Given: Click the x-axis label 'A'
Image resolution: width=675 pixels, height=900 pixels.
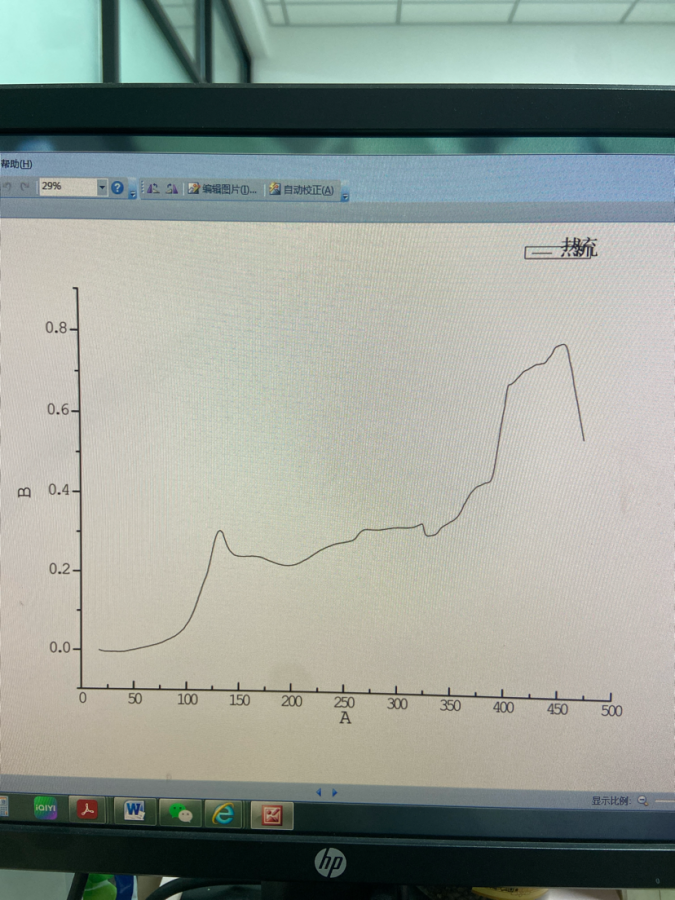Looking at the screenshot, I should click(x=345, y=718).
